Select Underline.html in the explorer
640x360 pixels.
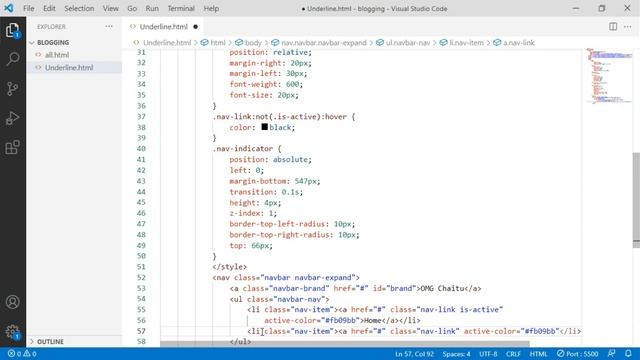click(69, 68)
